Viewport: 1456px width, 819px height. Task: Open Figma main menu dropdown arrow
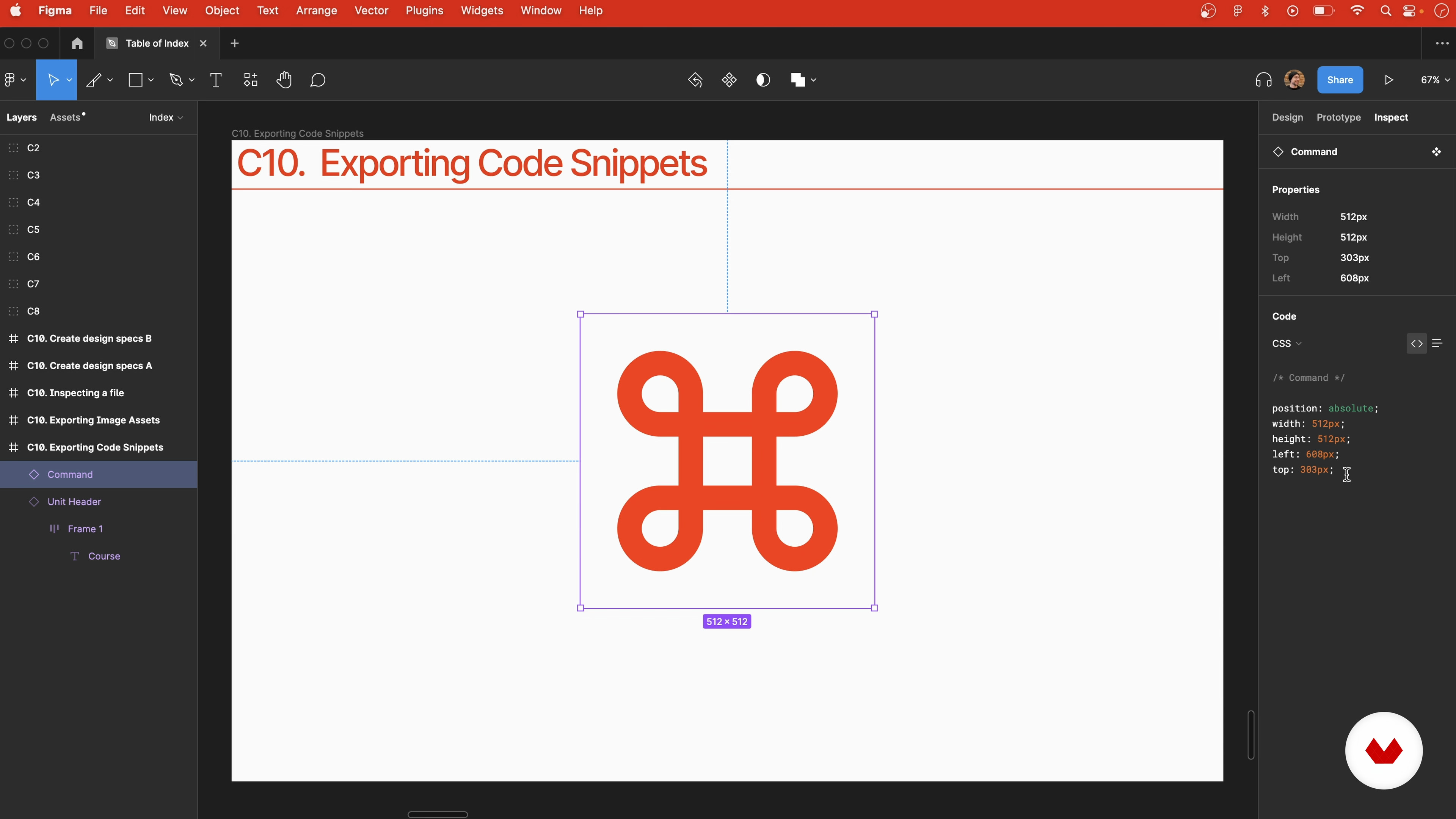23,80
